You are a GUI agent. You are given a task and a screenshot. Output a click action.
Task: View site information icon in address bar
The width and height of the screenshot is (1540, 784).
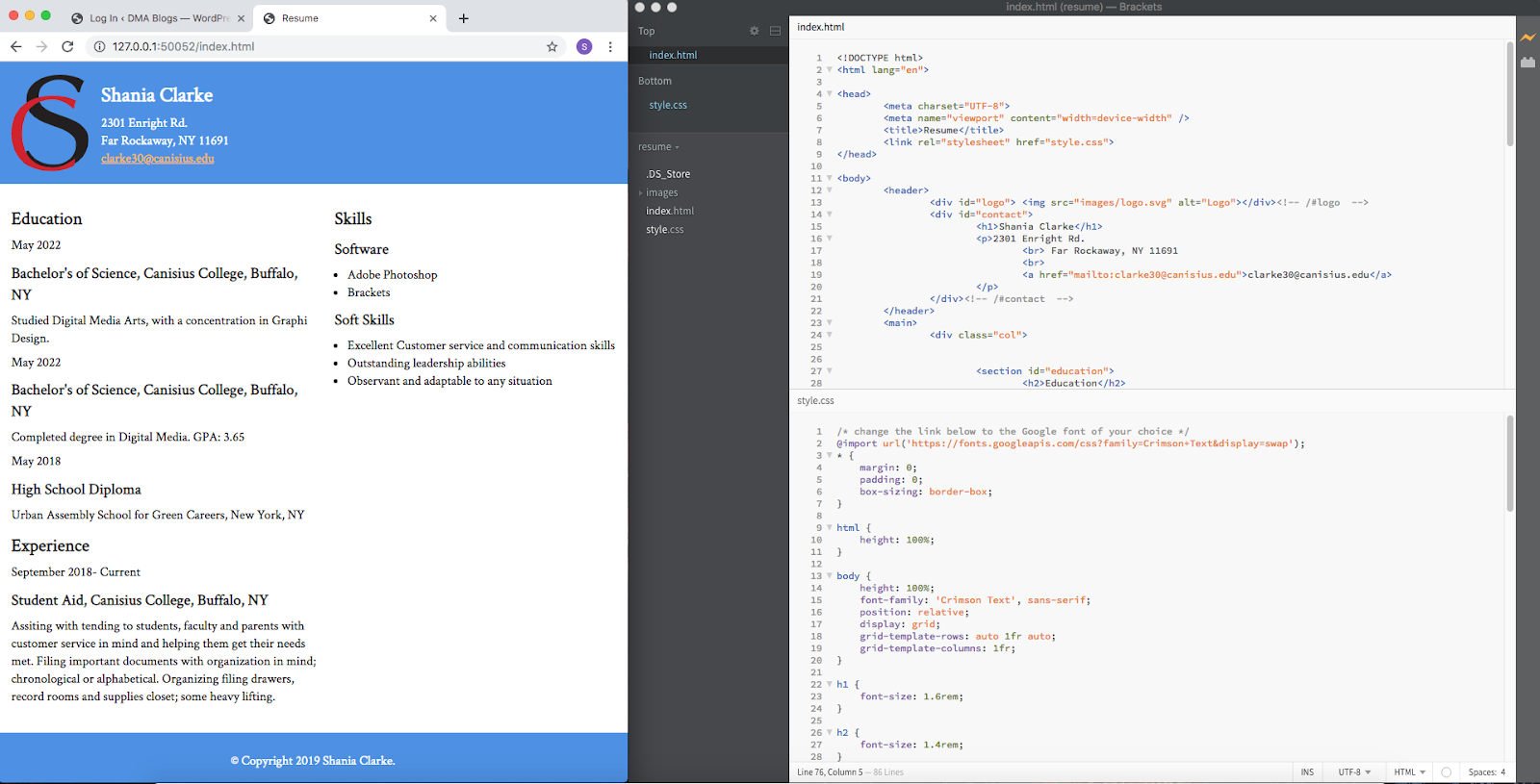pyautogui.click(x=99, y=46)
